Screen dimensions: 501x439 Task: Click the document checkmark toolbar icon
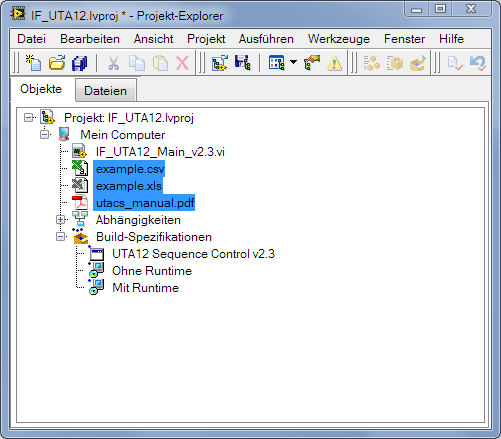click(455, 63)
